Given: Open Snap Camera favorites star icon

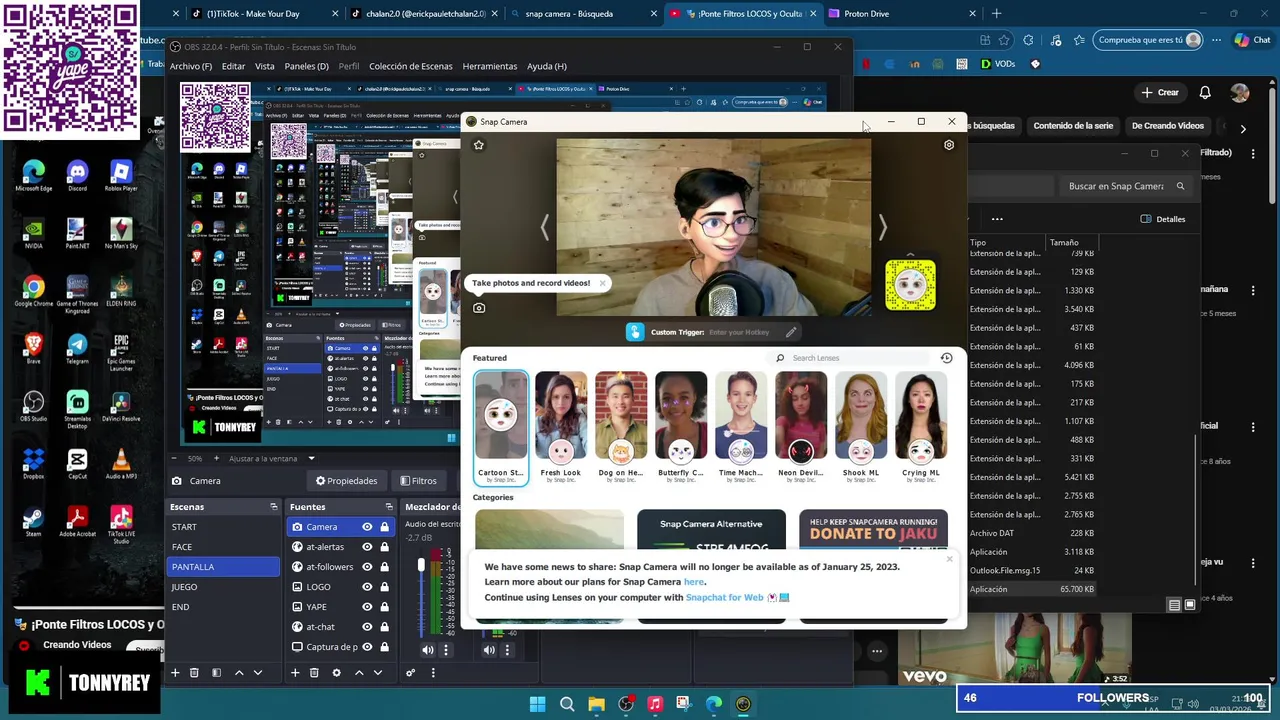Looking at the screenshot, I should click(479, 145).
